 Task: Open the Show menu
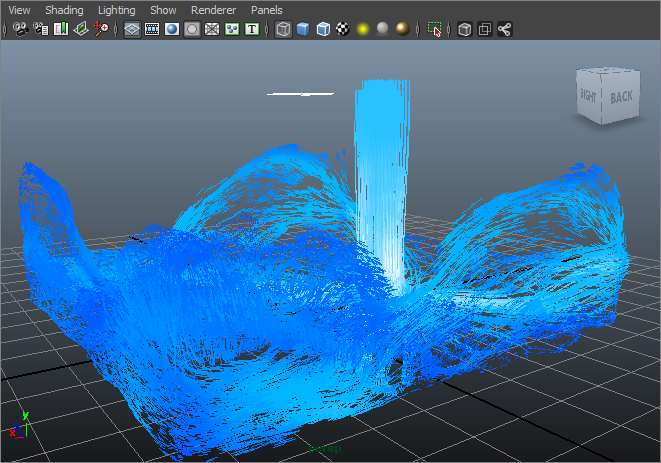[163, 10]
